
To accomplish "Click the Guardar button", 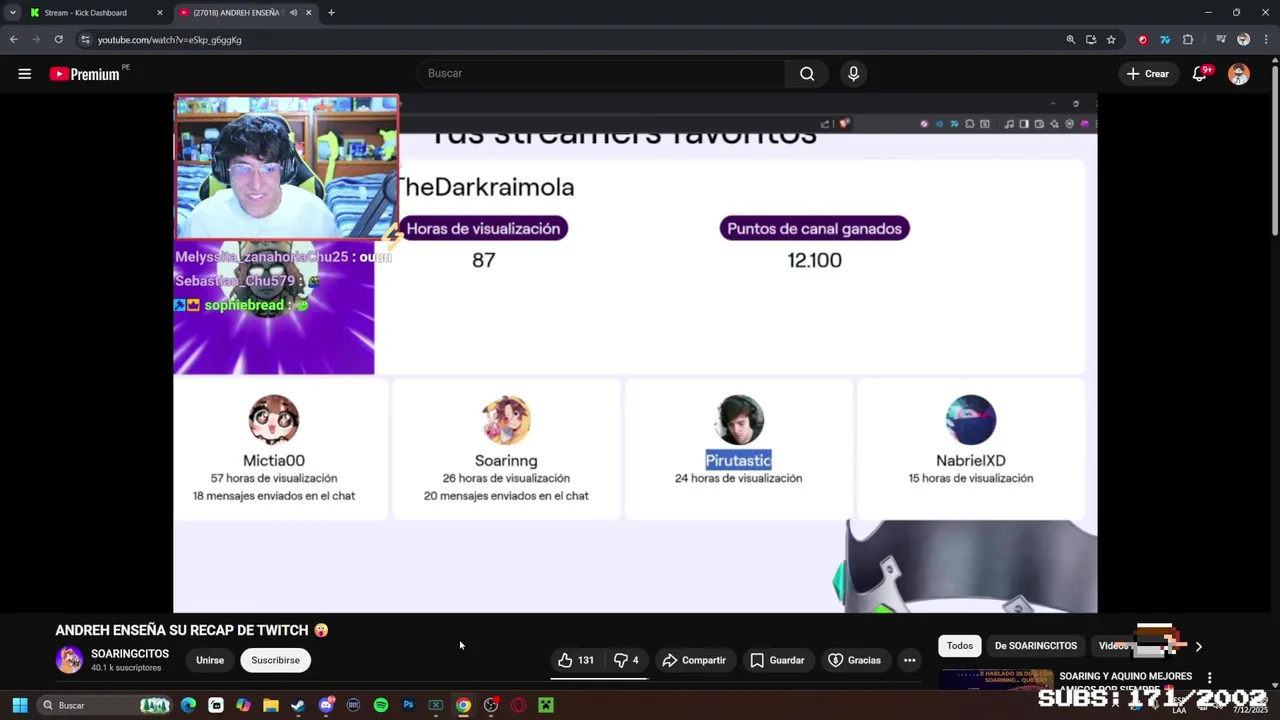I will 777,660.
